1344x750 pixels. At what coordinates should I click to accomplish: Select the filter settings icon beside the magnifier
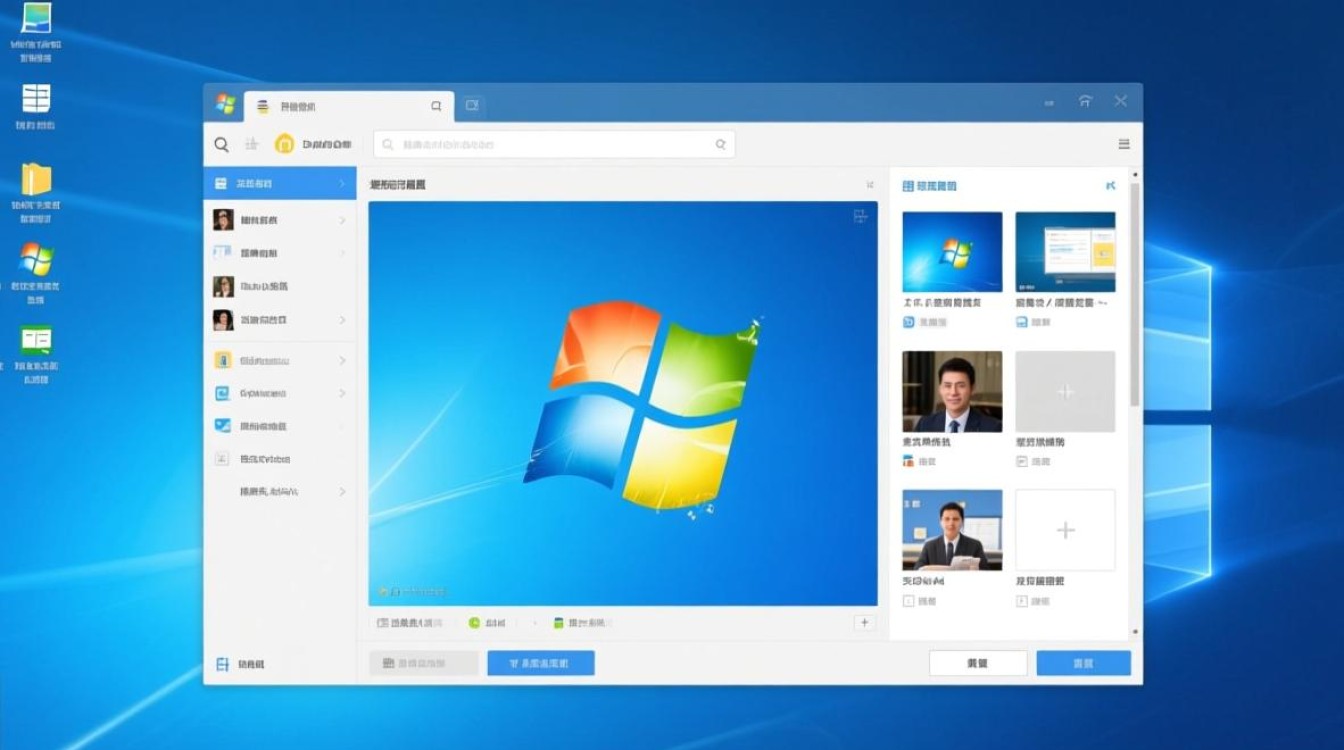(x=252, y=144)
